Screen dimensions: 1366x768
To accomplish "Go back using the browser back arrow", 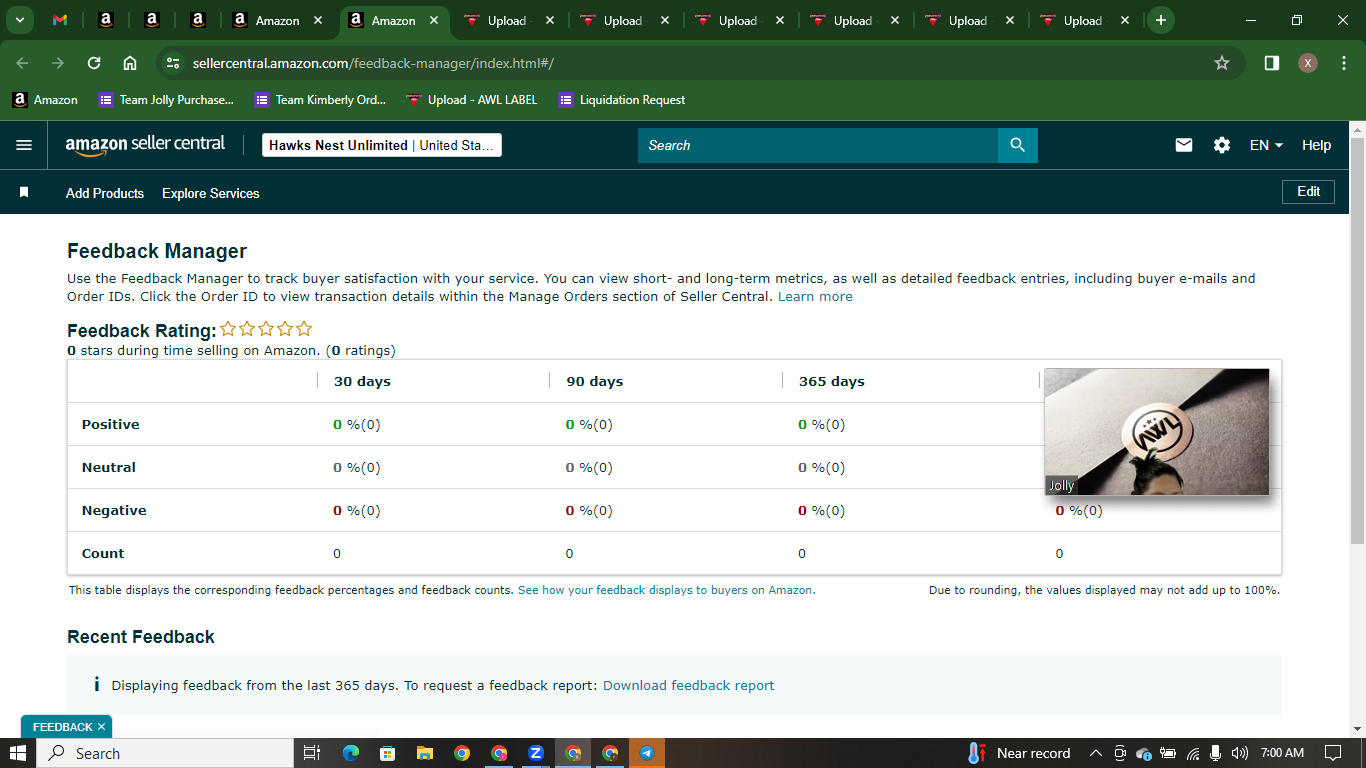I will coord(22,63).
